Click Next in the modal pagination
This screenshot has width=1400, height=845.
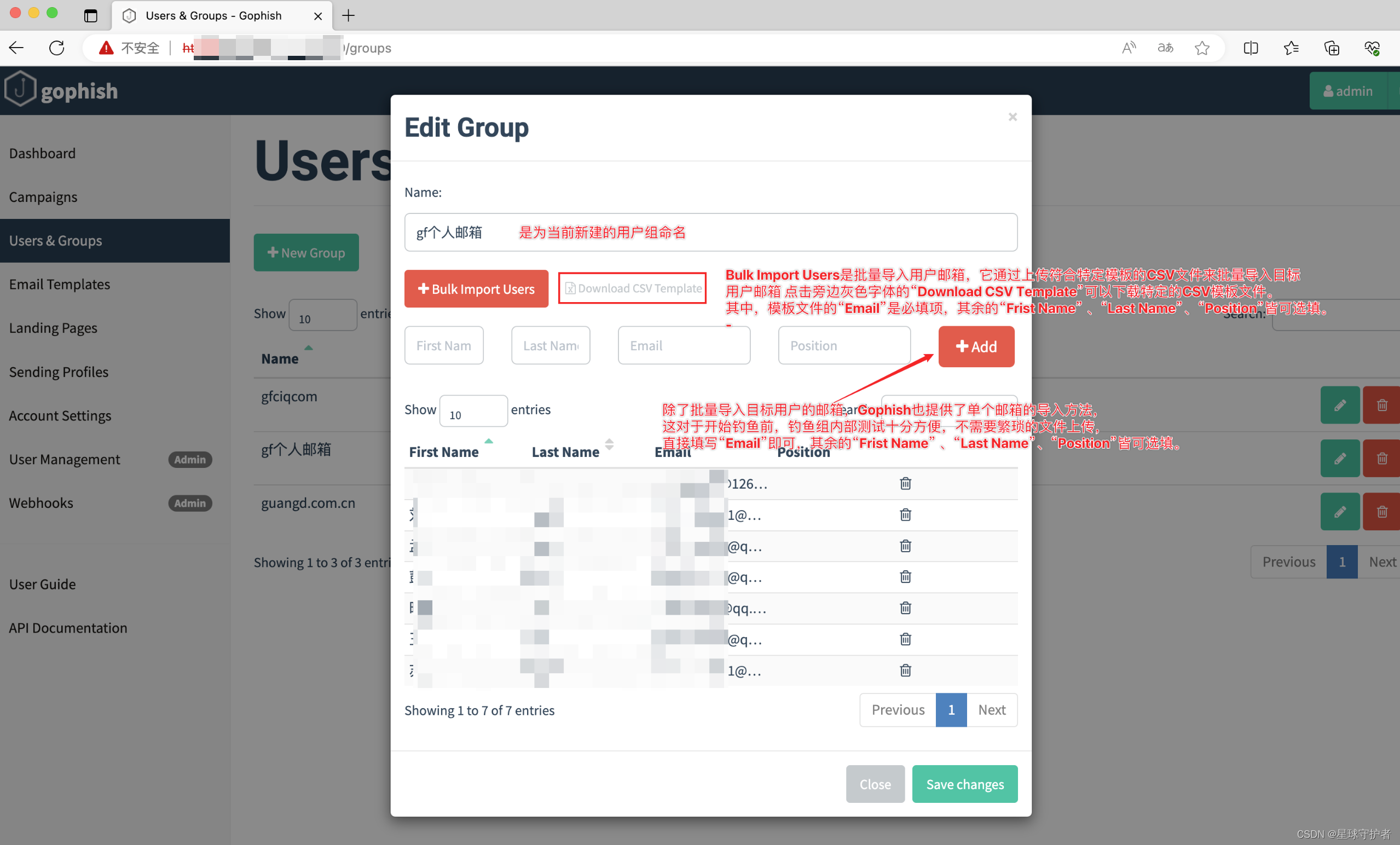point(992,710)
